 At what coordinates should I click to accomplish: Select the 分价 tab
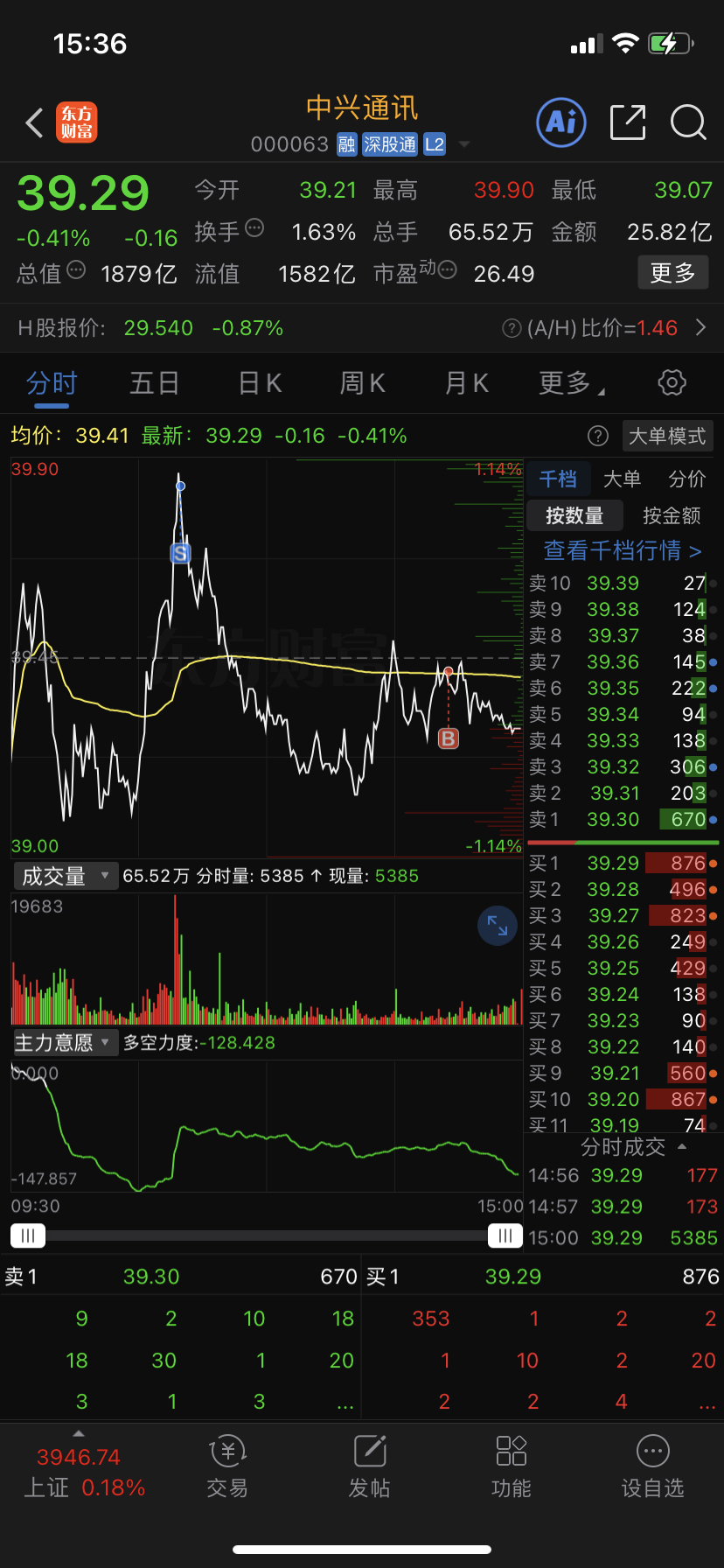[687, 479]
